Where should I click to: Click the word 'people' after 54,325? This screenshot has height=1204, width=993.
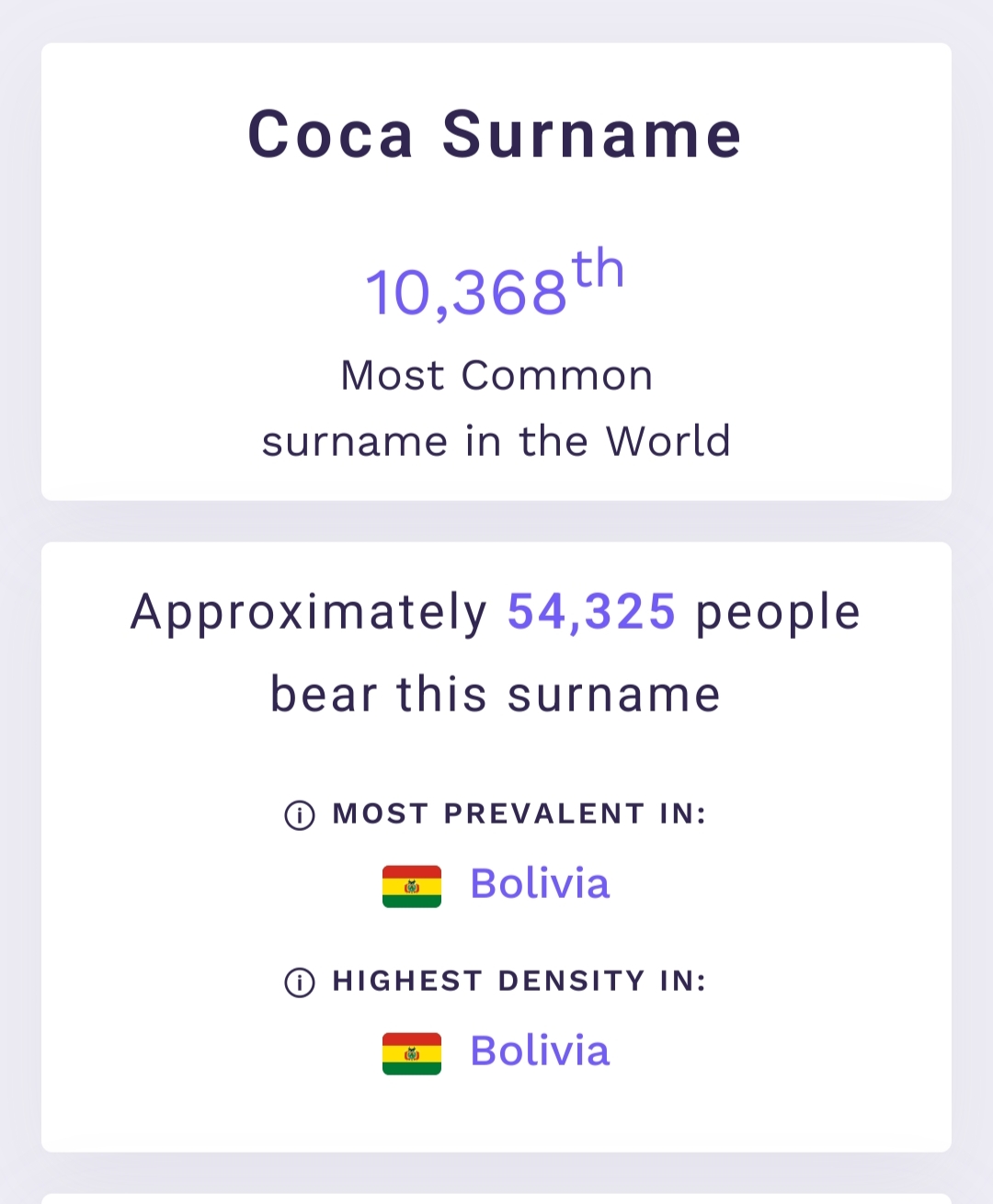pyautogui.click(x=778, y=614)
